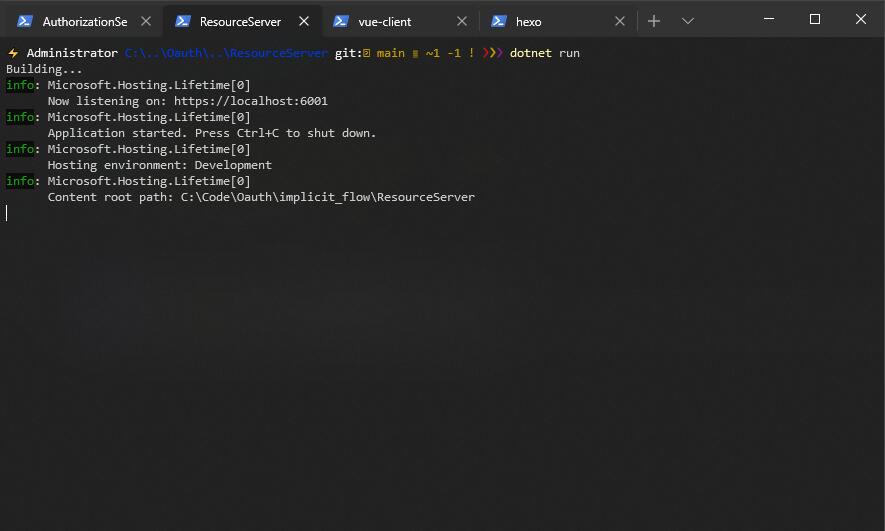
Task: Click PowerShell icon on hexo tab
Action: pyautogui.click(x=498, y=21)
